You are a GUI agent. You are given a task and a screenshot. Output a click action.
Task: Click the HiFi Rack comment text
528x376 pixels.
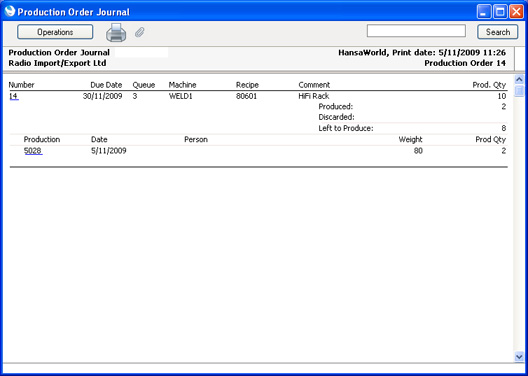click(x=314, y=96)
